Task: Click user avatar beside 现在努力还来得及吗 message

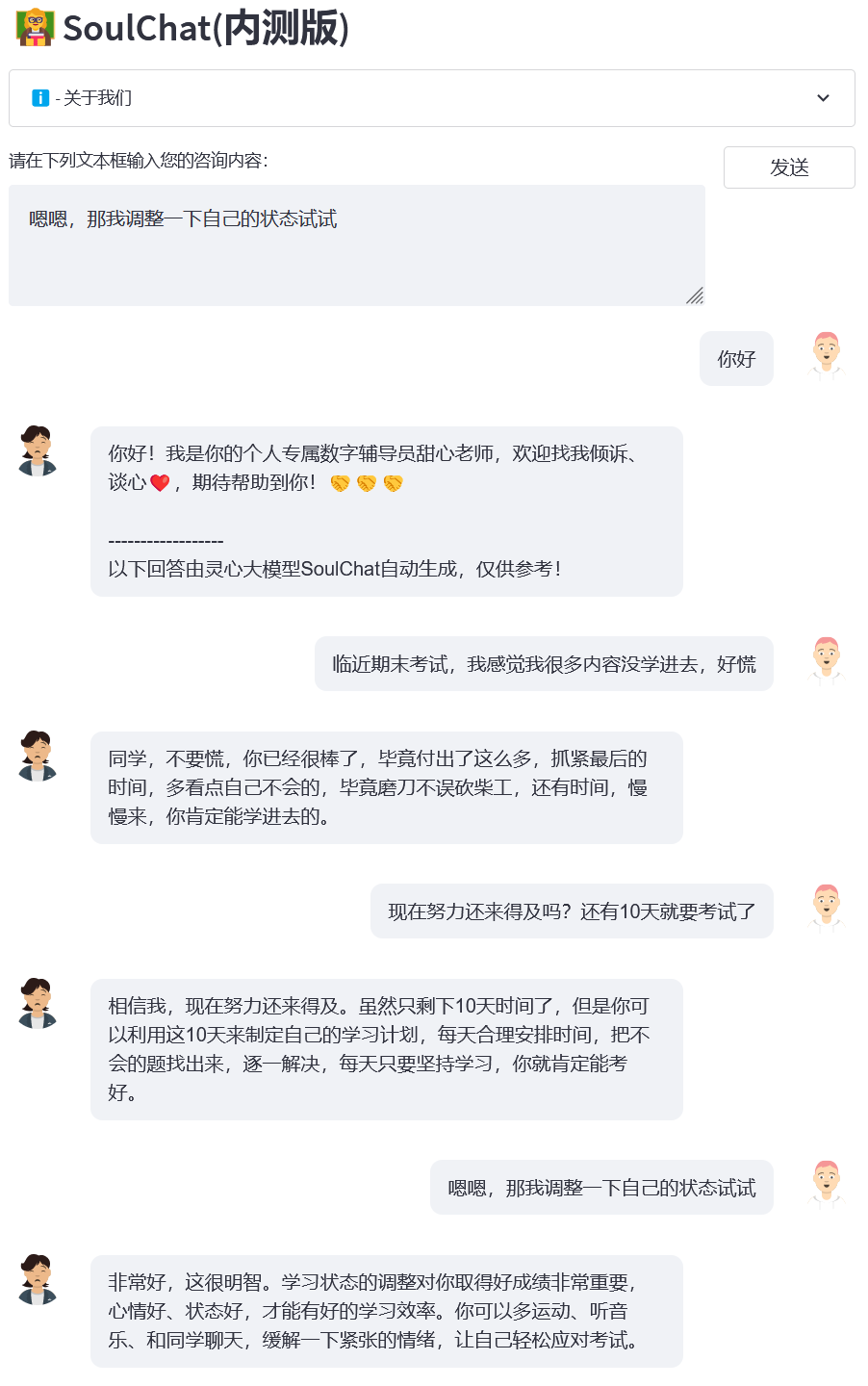Action: 826,908
